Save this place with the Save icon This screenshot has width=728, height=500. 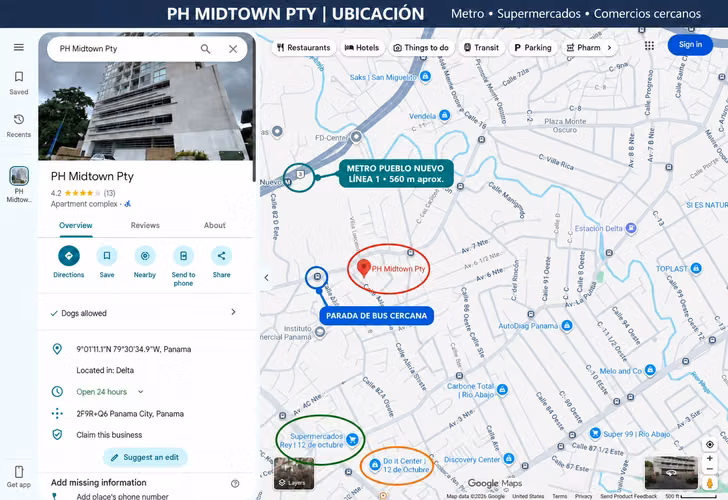(107, 256)
